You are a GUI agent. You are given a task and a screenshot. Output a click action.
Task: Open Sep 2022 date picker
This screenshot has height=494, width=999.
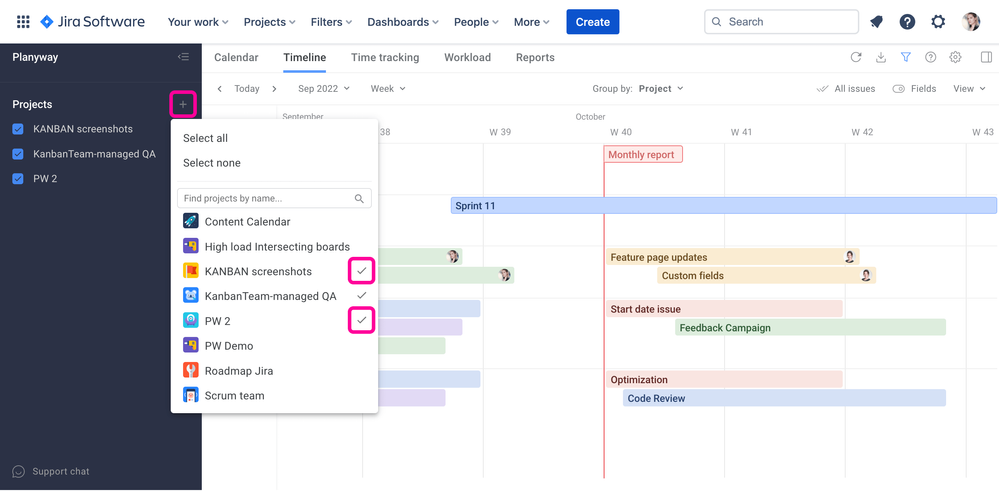click(324, 89)
